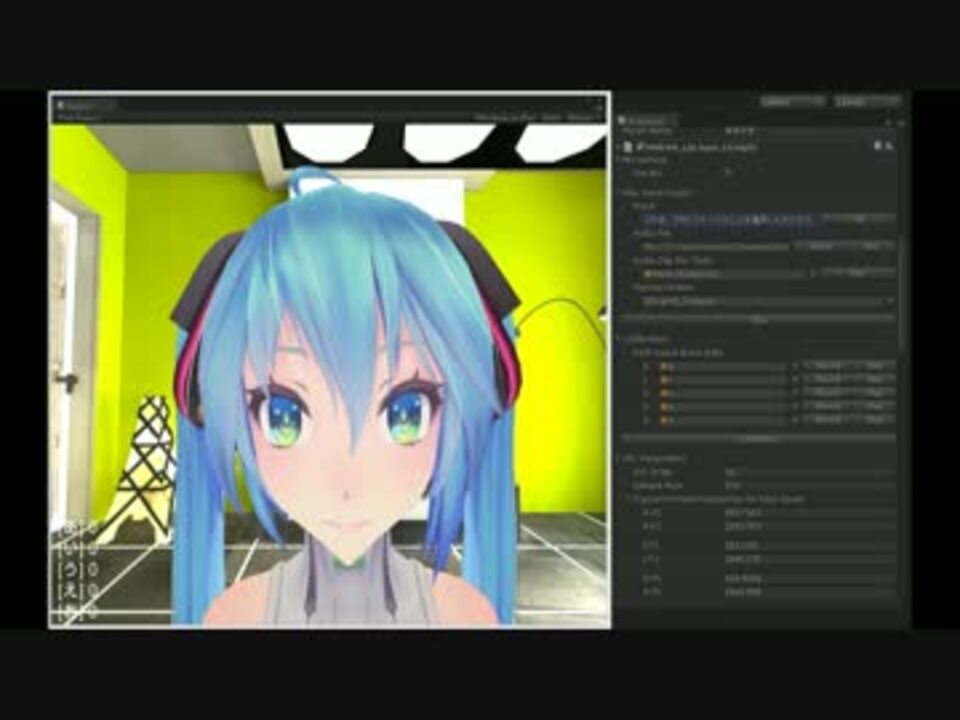Open the Layers dropdown in the top toolbar

click(792, 101)
